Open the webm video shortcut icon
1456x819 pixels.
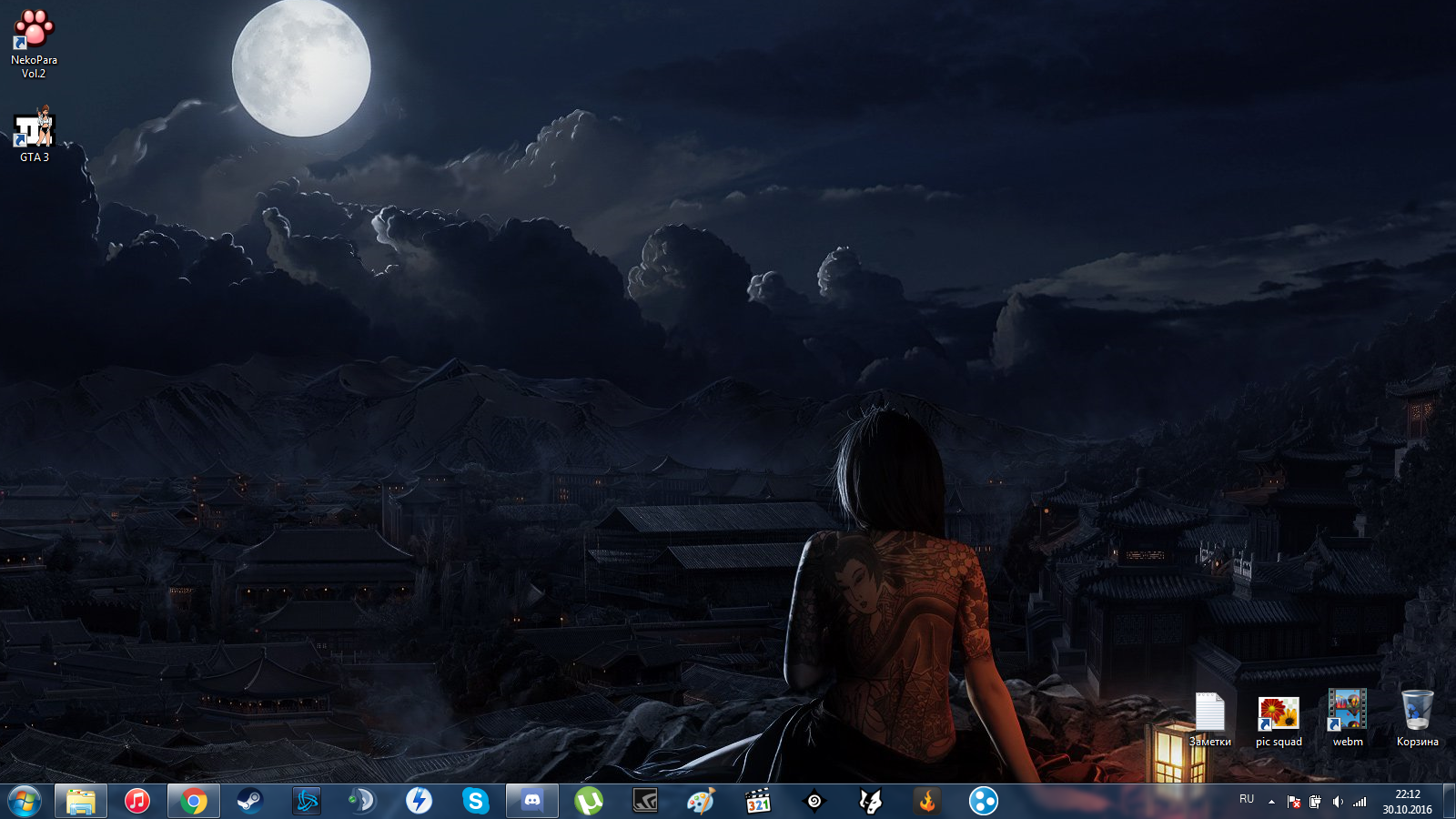pyautogui.click(x=1348, y=719)
